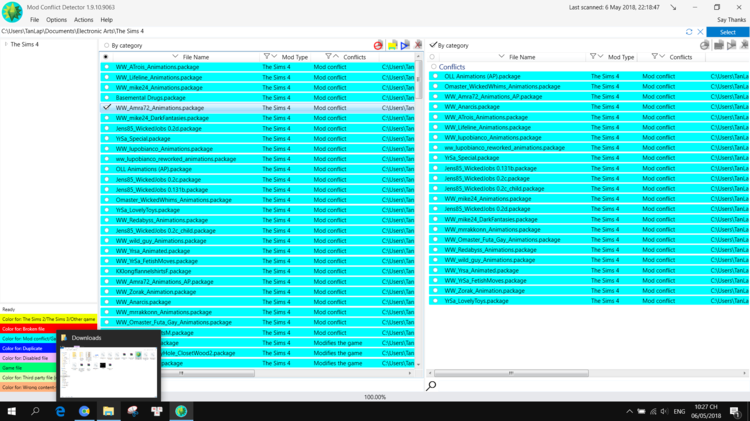
Task: Select radio for WW_ATrois_Animations.package in left list
Action: [107, 67]
